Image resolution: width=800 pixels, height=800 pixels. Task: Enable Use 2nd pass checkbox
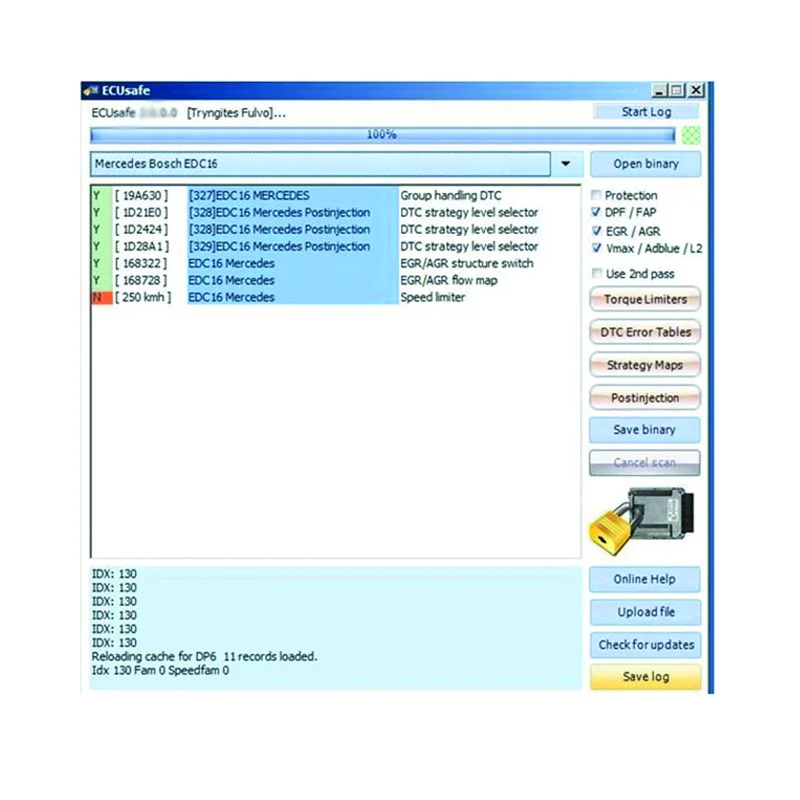click(x=596, y=273)
